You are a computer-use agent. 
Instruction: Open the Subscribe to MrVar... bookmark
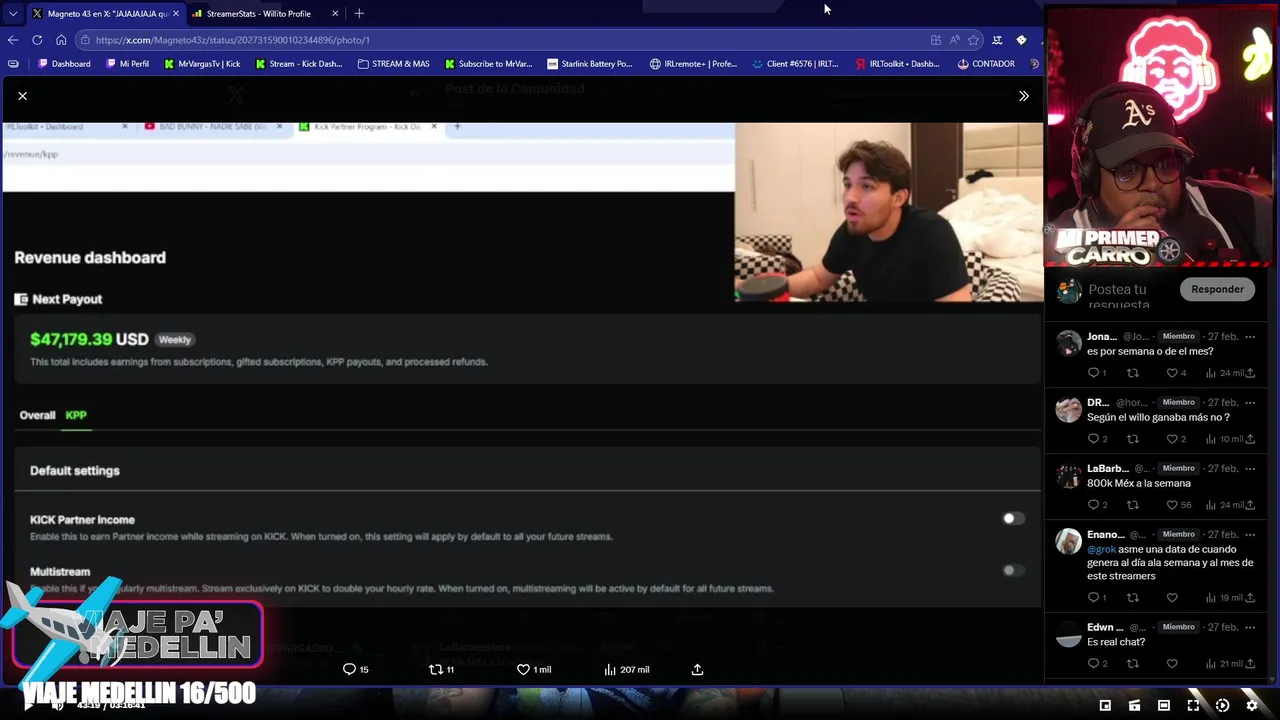(488, 64)
